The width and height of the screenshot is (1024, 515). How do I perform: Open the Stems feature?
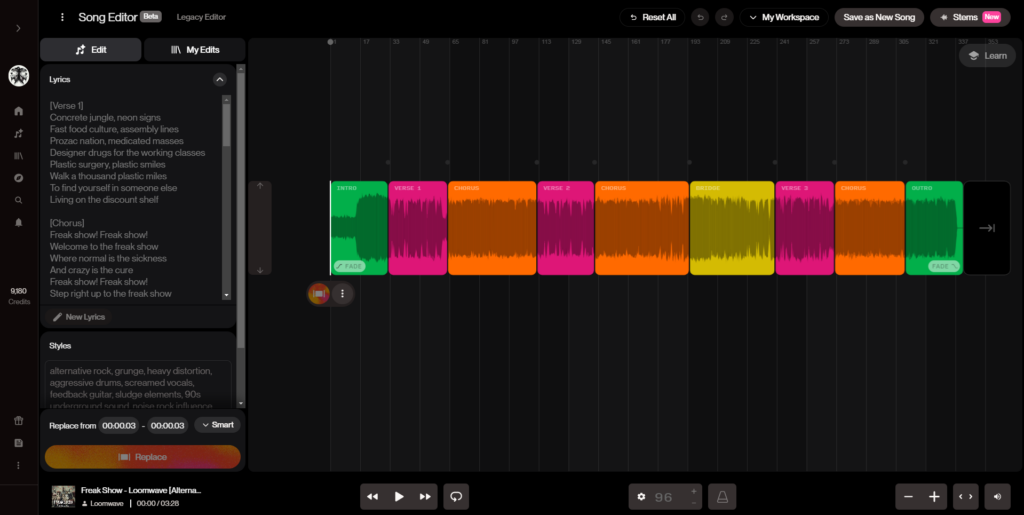(970, 17)
